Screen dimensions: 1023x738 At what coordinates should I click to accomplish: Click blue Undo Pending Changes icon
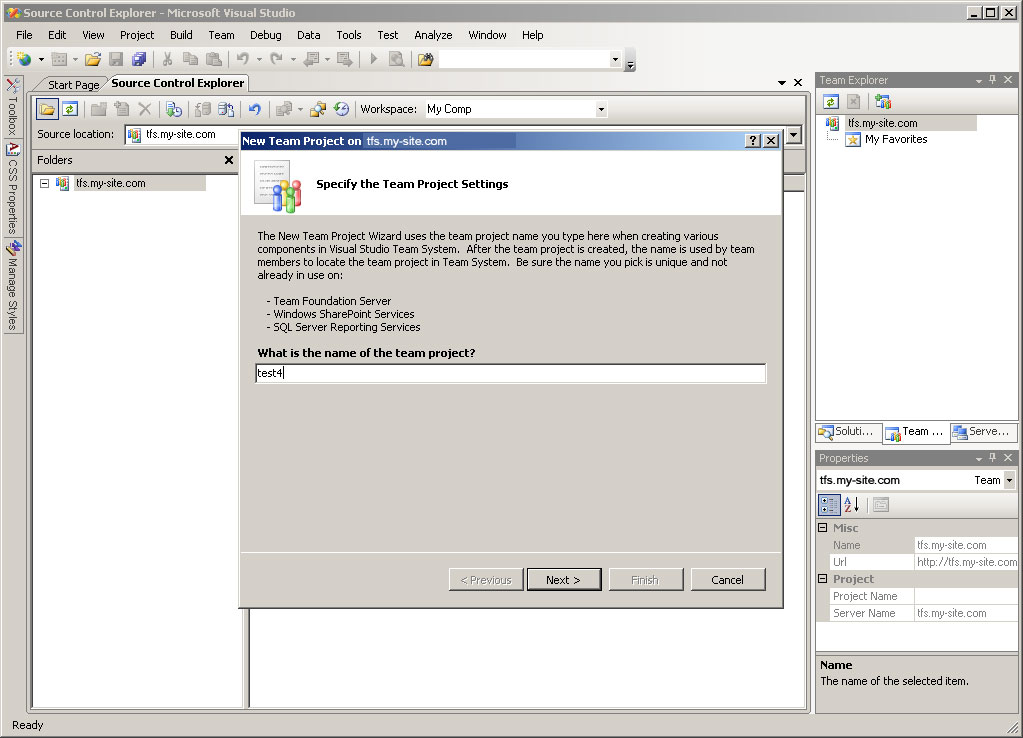point(254,109)
